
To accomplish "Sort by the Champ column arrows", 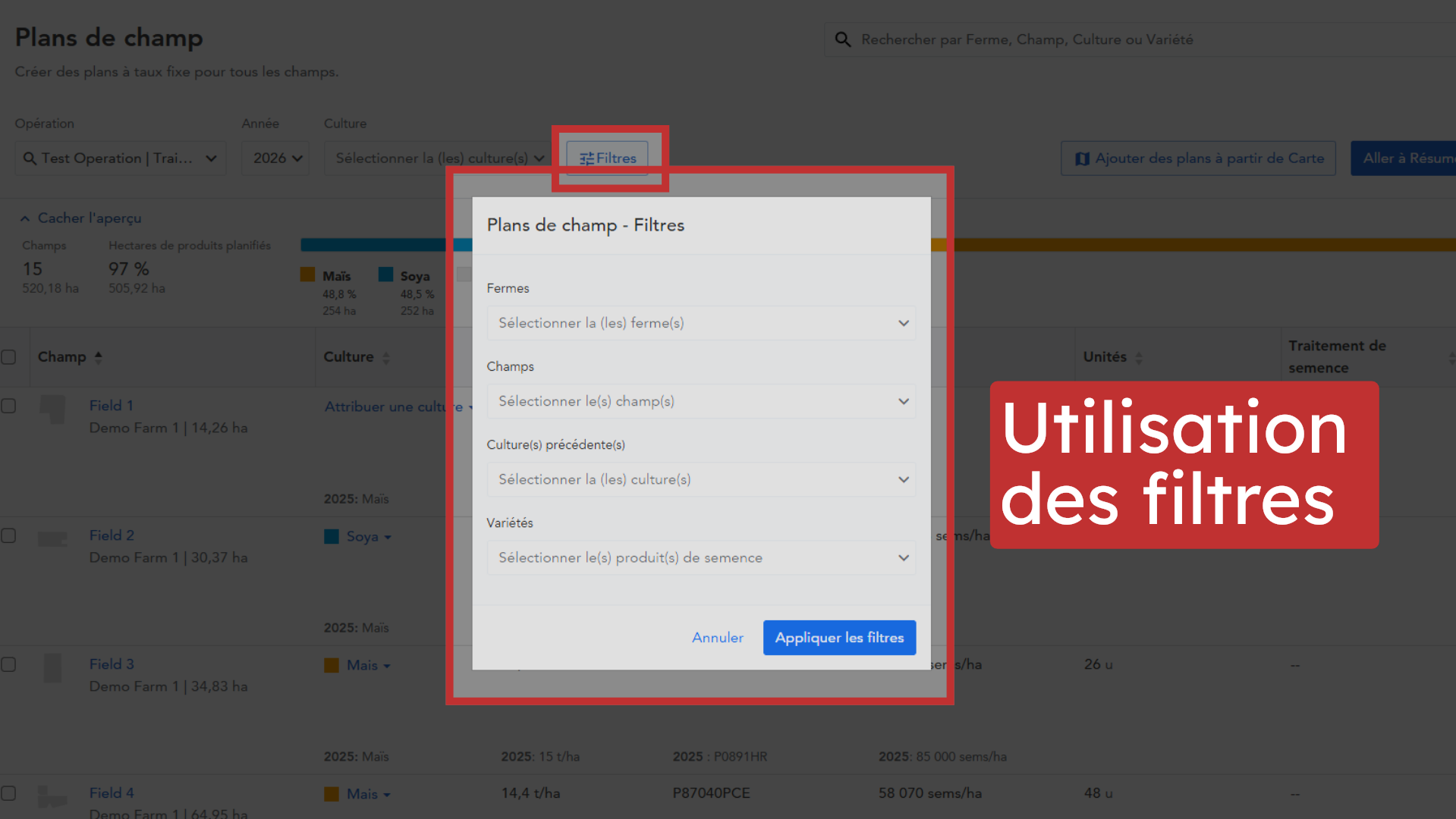I will pyautogui.click(x=98, y=357).
